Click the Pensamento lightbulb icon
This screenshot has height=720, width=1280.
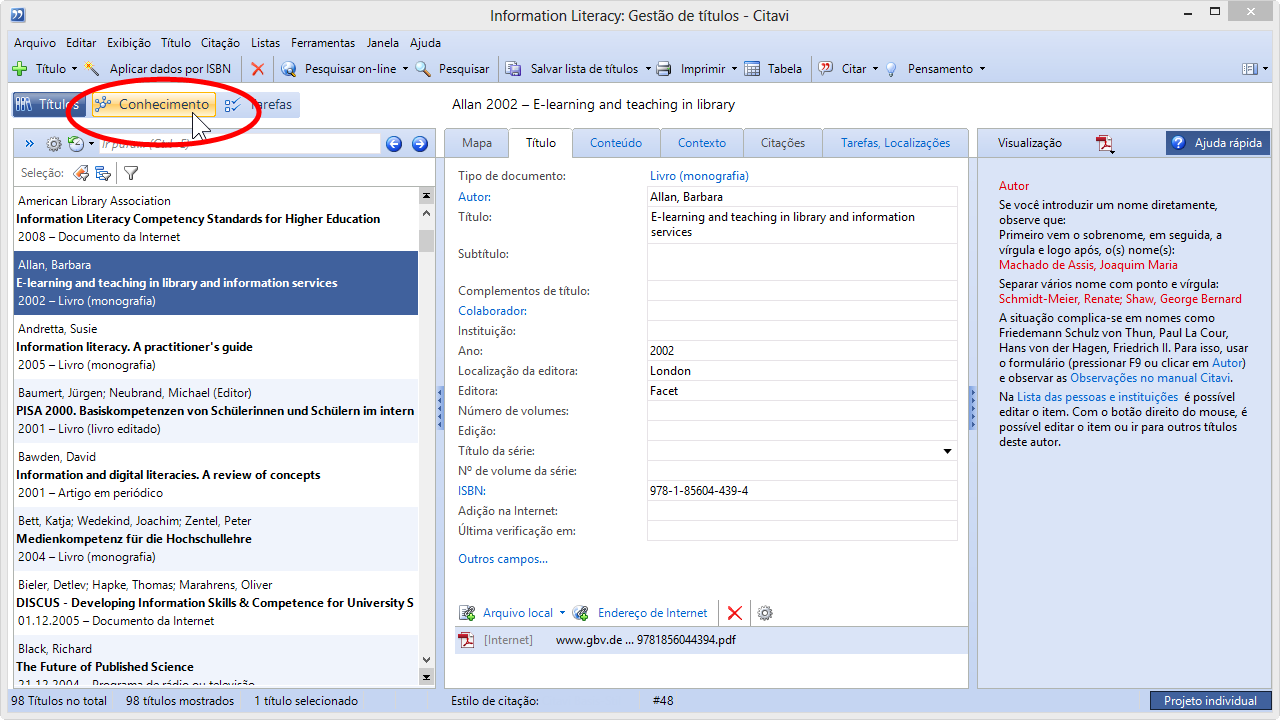(x=891, y=69)
